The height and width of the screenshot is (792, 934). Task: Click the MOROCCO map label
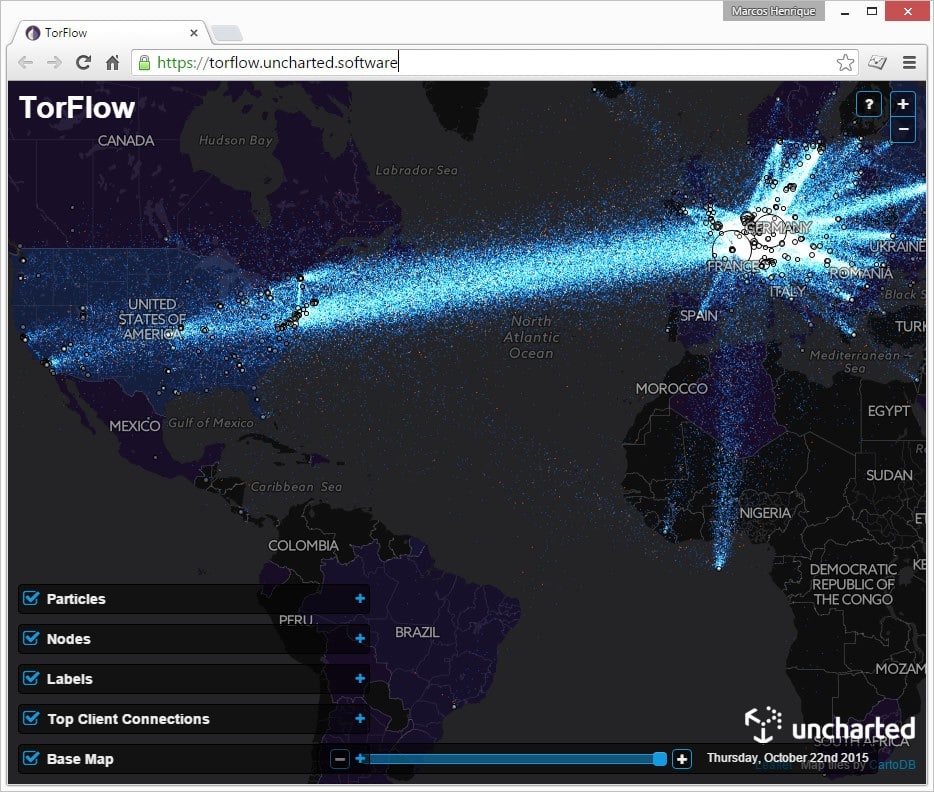click(671, 388)
